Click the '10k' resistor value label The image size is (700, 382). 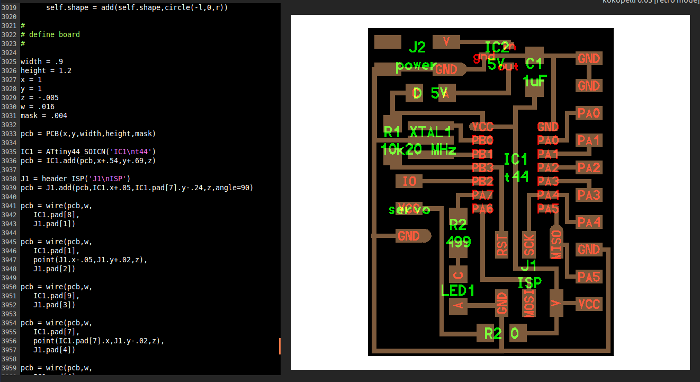click(x=392, y=150)
